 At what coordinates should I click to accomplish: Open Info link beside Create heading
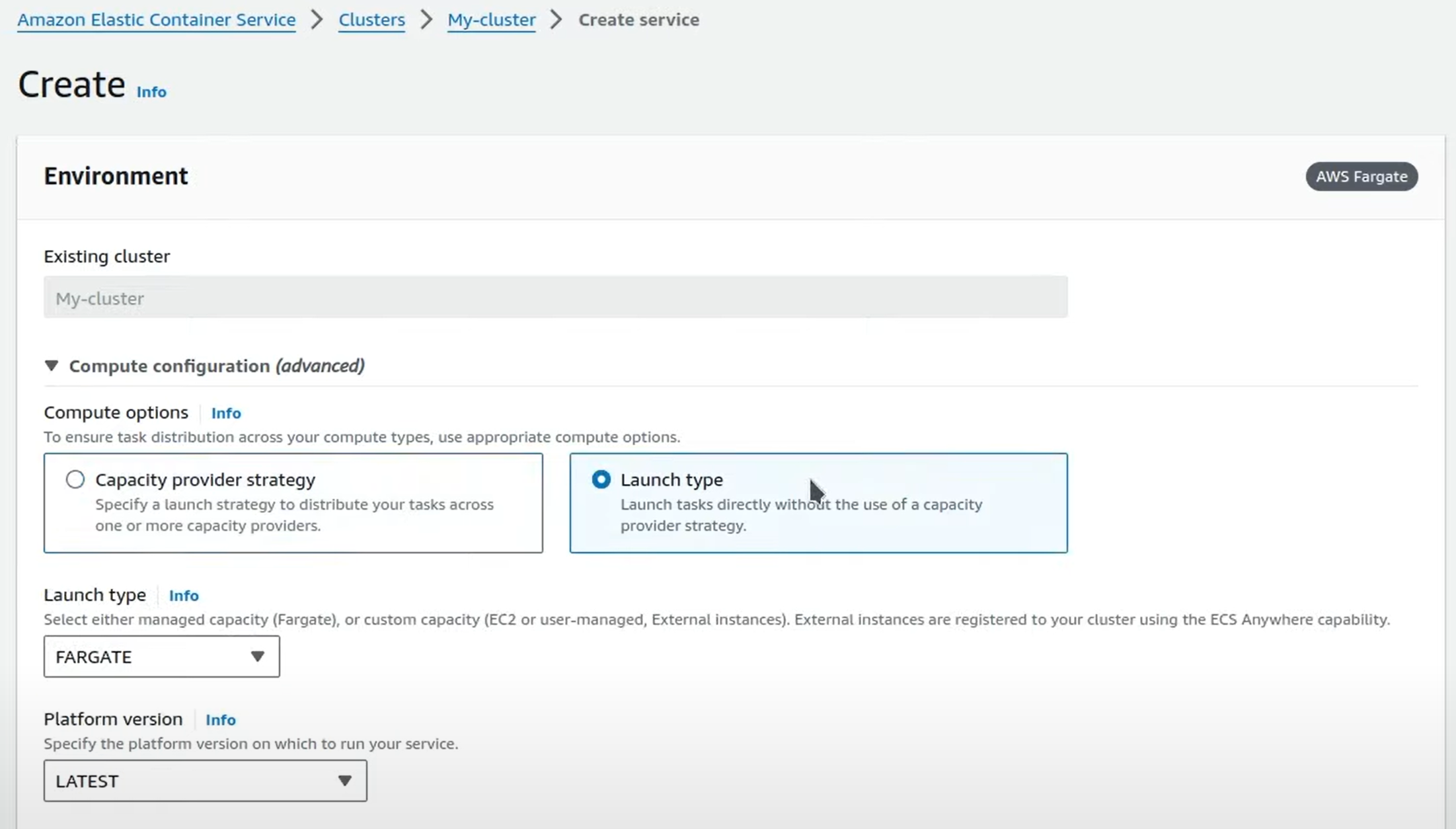click(151, 92)
